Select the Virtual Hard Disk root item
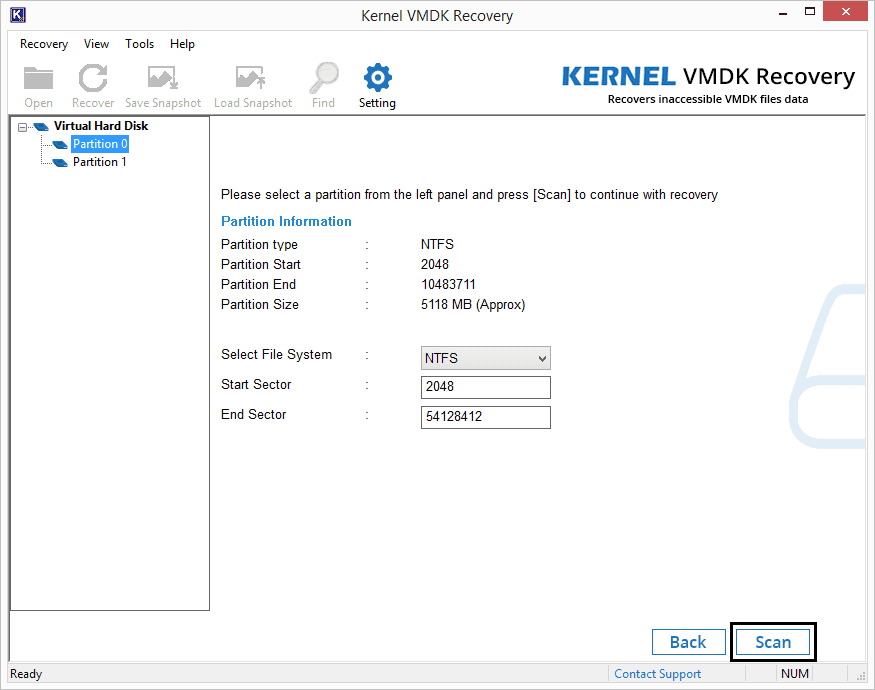 pyautogui.click(x=101, y=126)
